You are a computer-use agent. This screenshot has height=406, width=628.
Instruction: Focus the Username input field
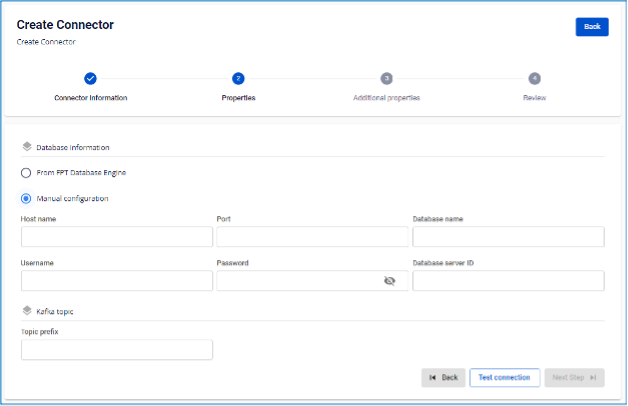click(117, 281)
